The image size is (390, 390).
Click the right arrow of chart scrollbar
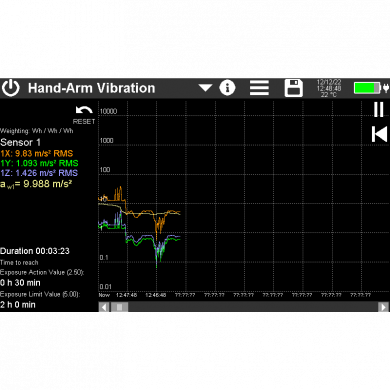point(383,307)
